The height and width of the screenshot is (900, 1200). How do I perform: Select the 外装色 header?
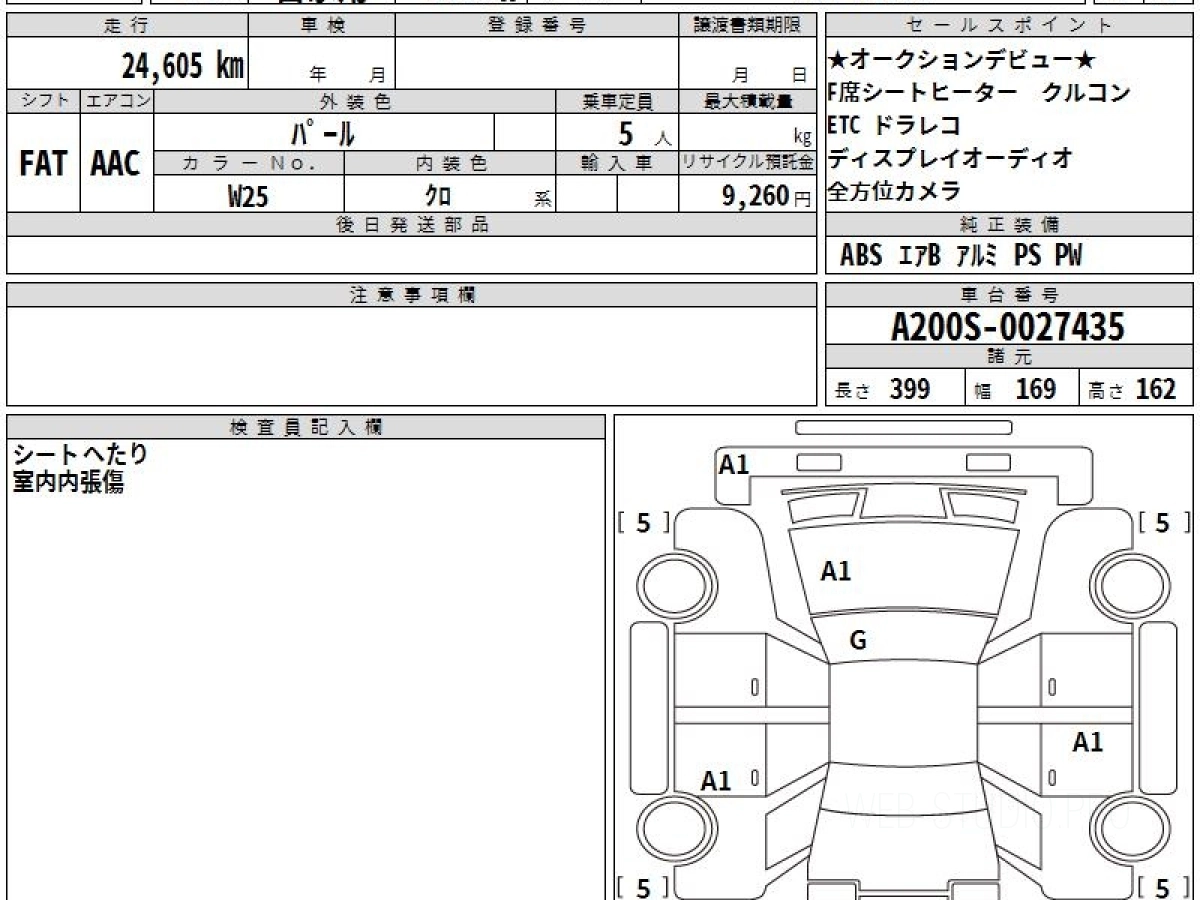tap(355, 101)
